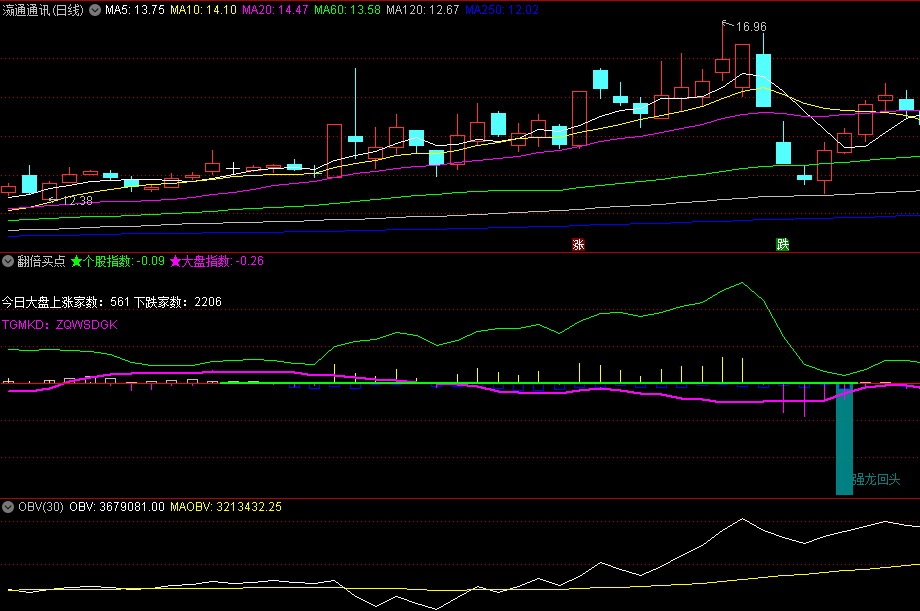
Task: Click the 强龙回头 signal label
Action: click(x=876, y=480)
